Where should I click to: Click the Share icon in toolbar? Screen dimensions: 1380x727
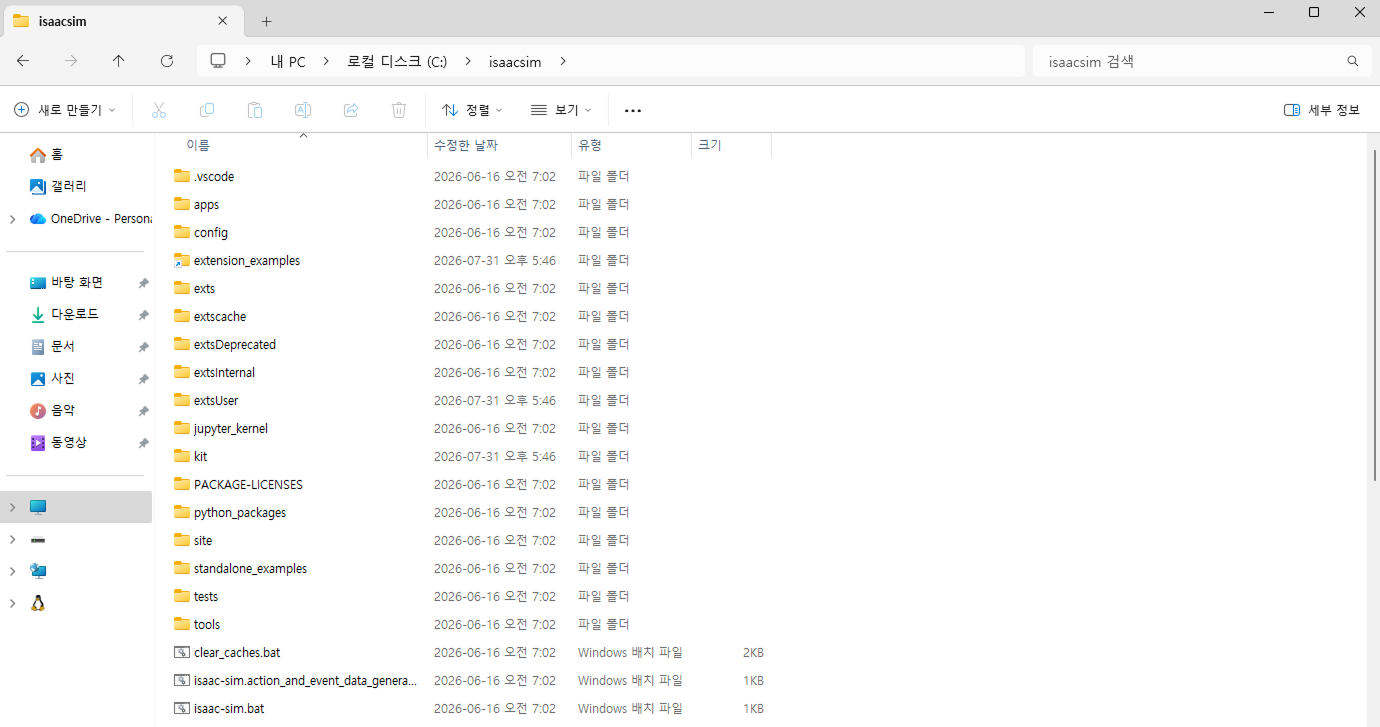[x=351, y=110]
